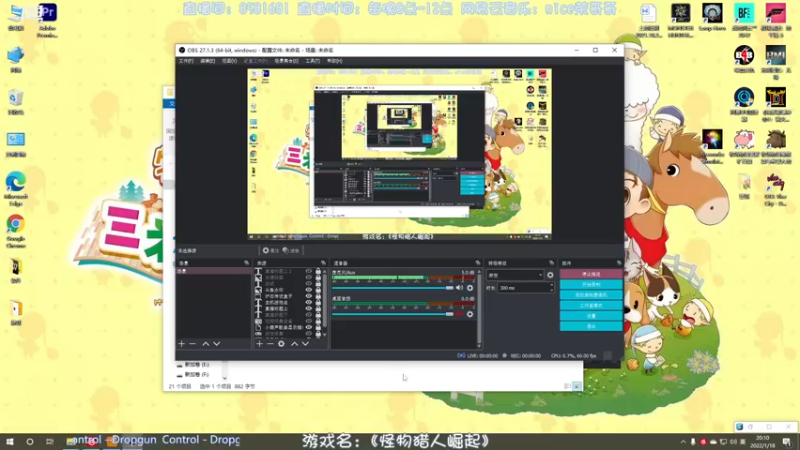Toggle visibility eye of 小猫声歌曲 source row

click(x=309, y=328)
